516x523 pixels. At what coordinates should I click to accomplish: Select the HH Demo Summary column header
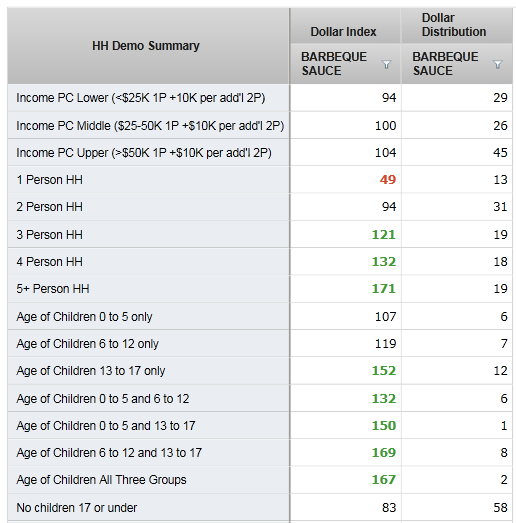pyautogui.click(x=148, y=46)
